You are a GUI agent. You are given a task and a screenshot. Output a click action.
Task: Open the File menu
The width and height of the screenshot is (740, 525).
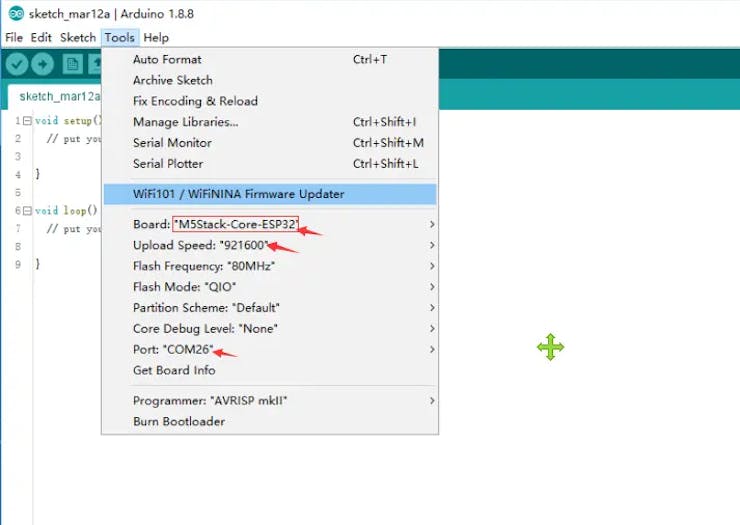(14, 37)
